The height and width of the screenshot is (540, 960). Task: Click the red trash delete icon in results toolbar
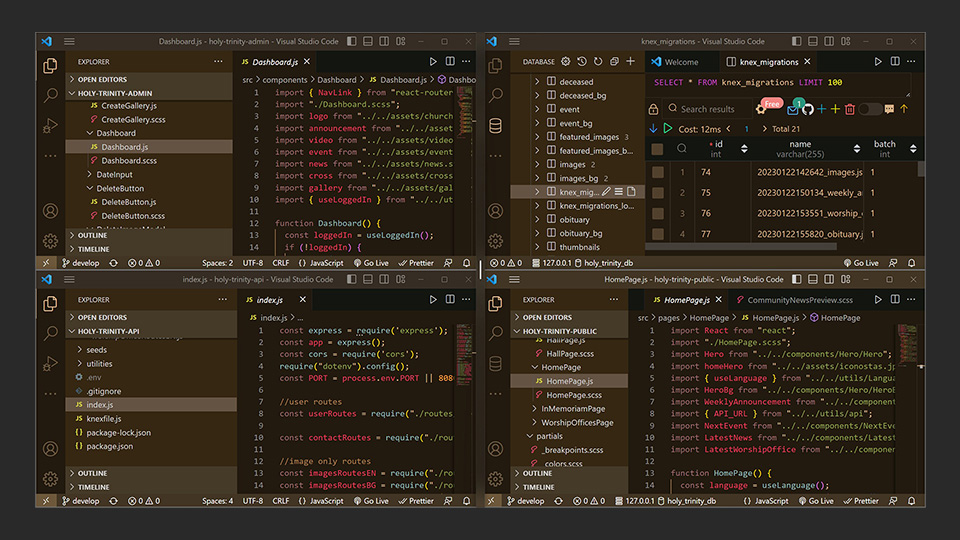pyautogui.click(x=850, y=110)
